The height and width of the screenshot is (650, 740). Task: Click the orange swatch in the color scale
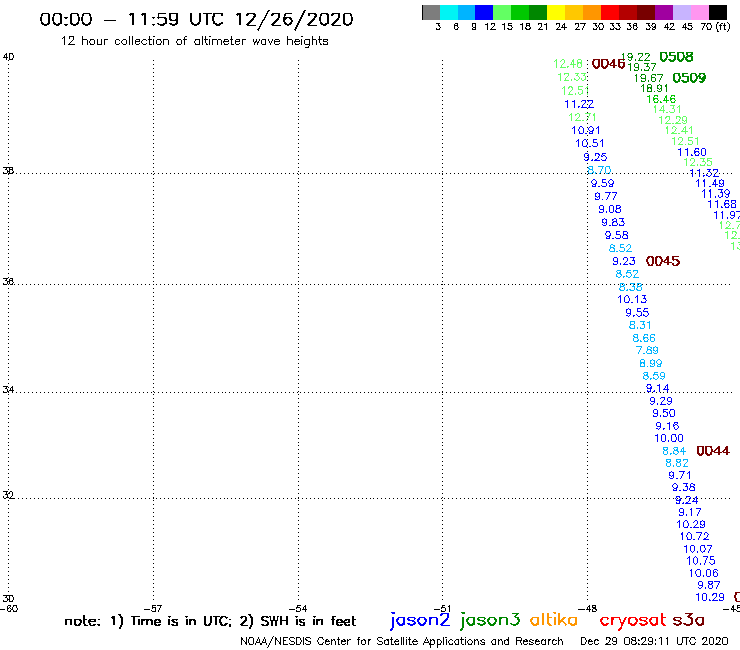[592, 12]
